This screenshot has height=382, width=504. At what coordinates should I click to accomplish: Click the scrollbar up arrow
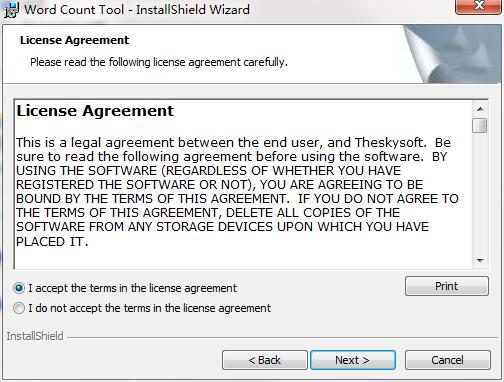pos(480,109)
